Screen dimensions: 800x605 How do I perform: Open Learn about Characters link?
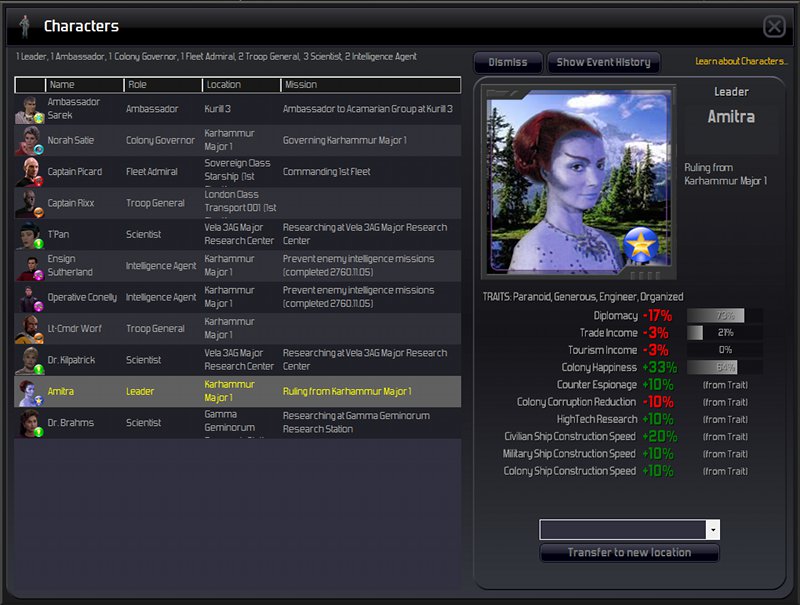pos(741,61)
